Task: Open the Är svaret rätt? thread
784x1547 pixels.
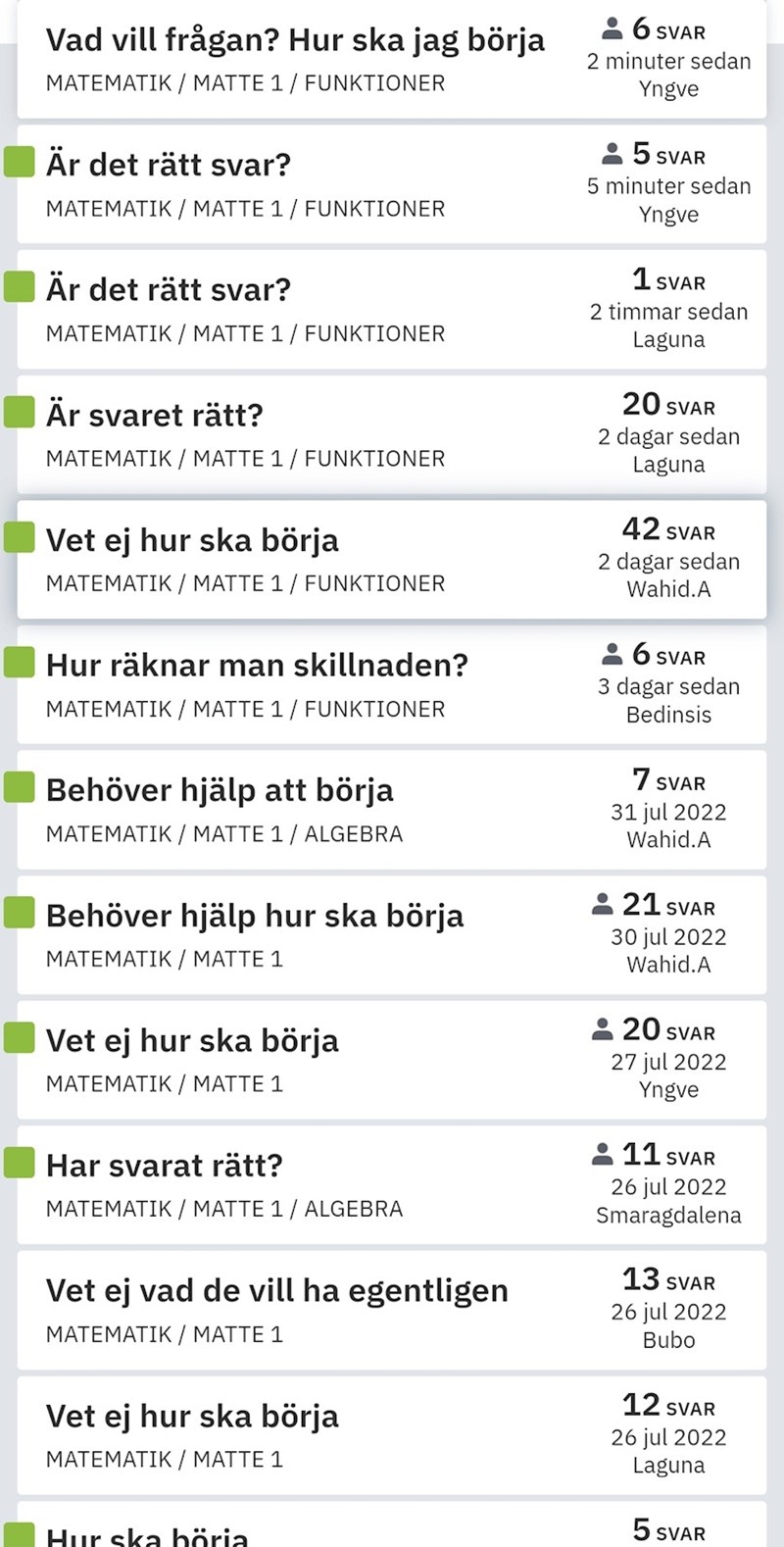Action: tap(155, 415)
